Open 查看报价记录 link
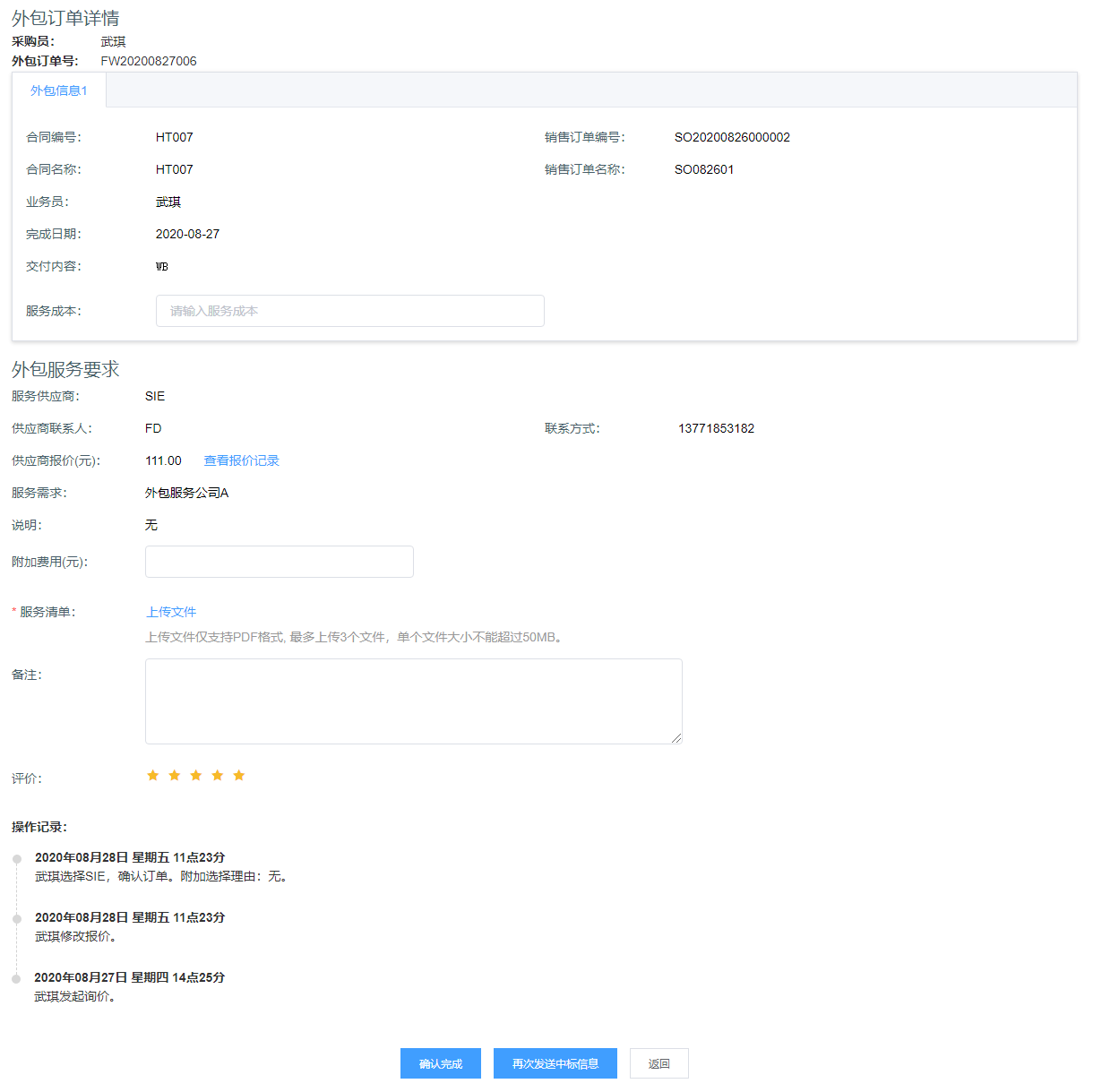The width and height of the screenshot is (1093, 1092). [241, 460]
